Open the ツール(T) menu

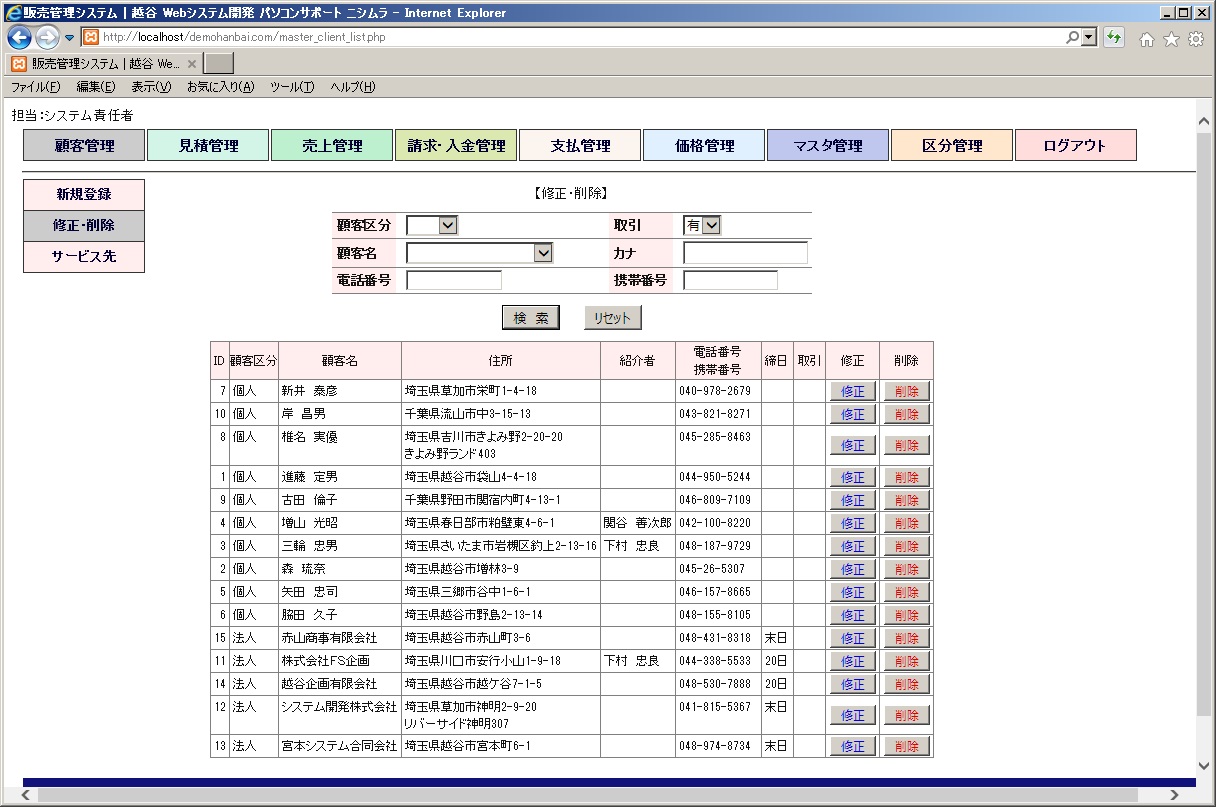pyautogui.click(x=292, y=87)
